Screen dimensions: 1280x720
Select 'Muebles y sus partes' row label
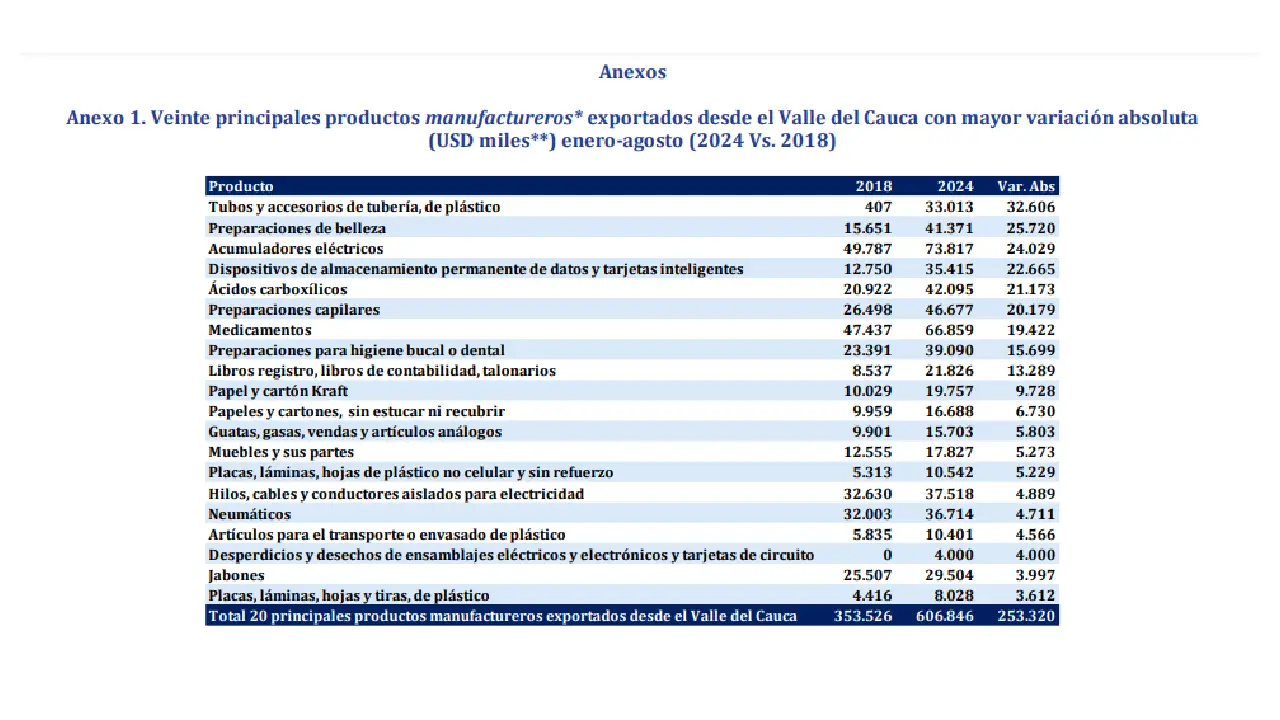click(x=281, y=453)
